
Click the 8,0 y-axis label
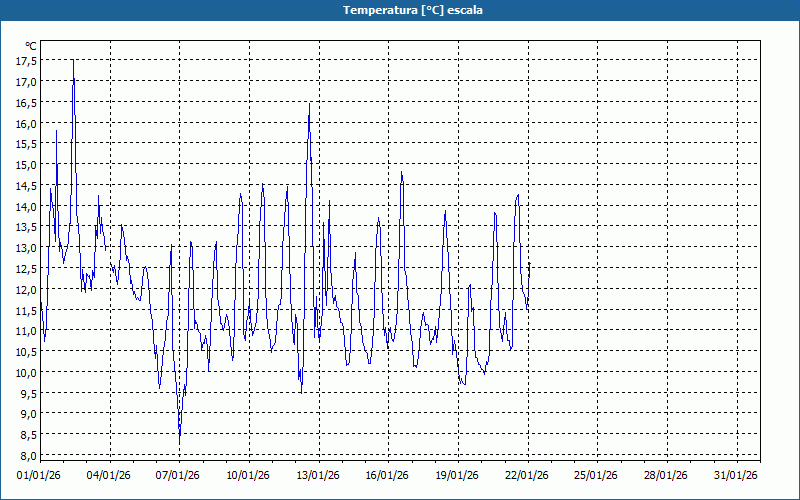coord(29,455)
